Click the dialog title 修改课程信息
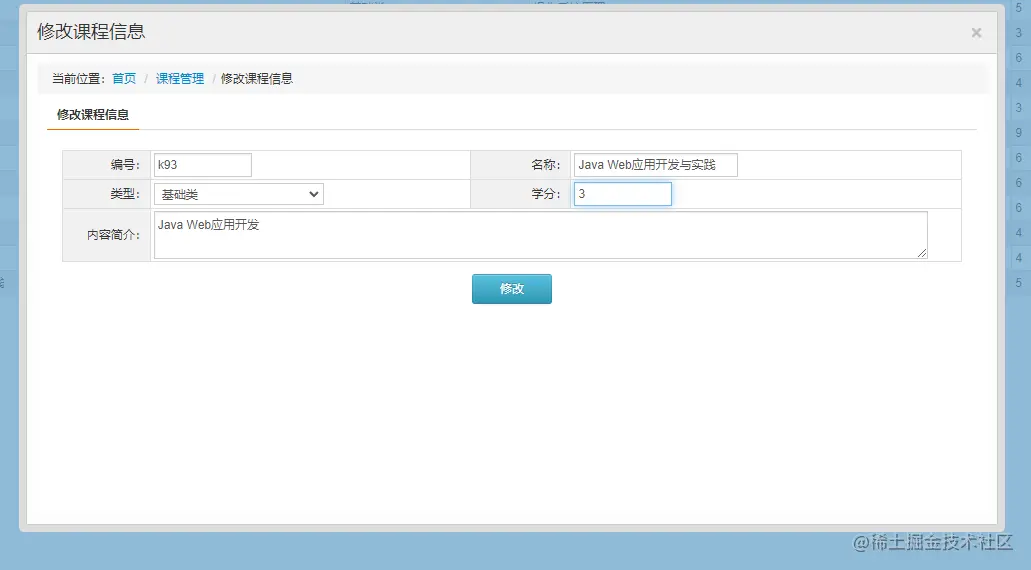 (x=91, y=32)
